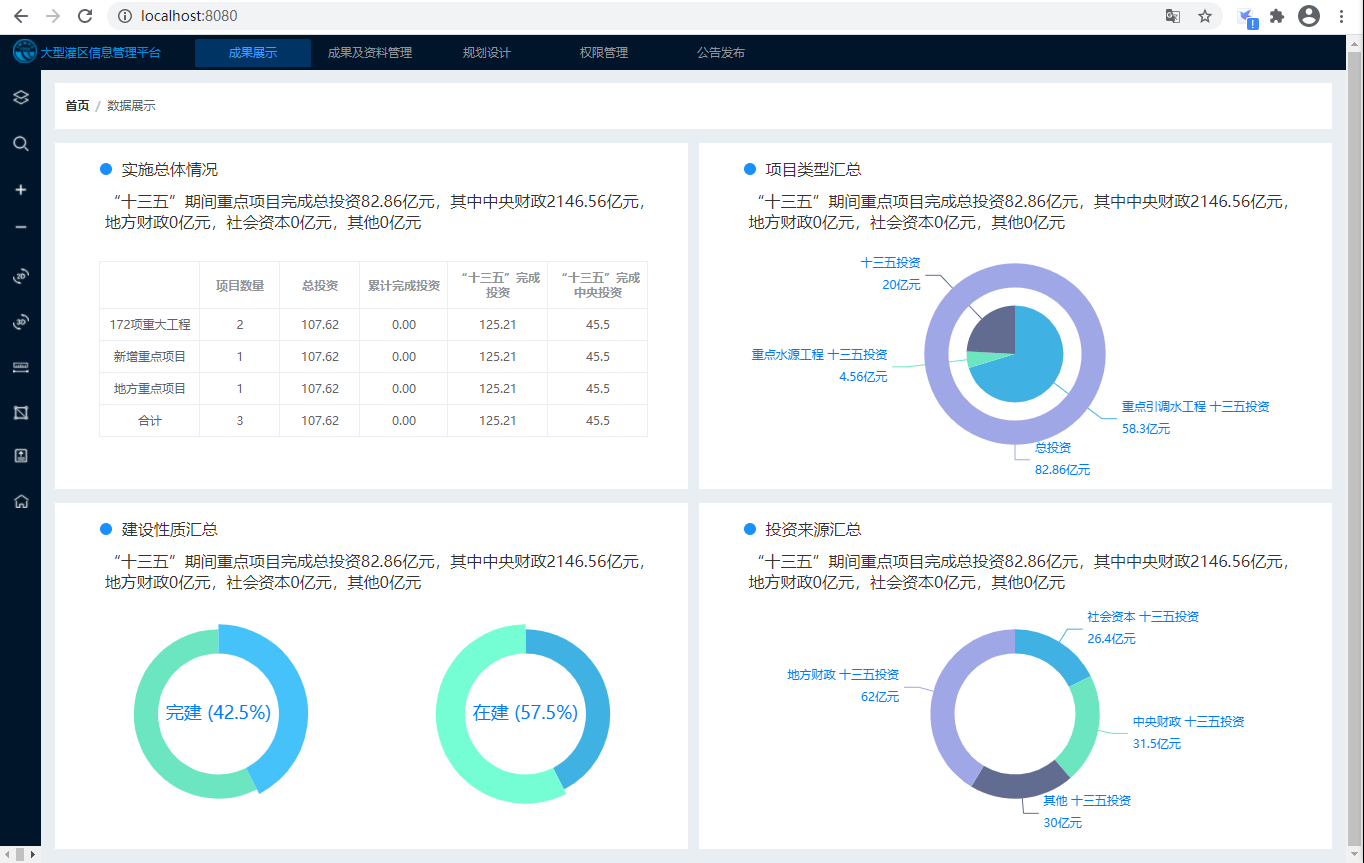
Task: Open the 权限管理 menu
Action: pyautogui.click(x=604, y=53)
